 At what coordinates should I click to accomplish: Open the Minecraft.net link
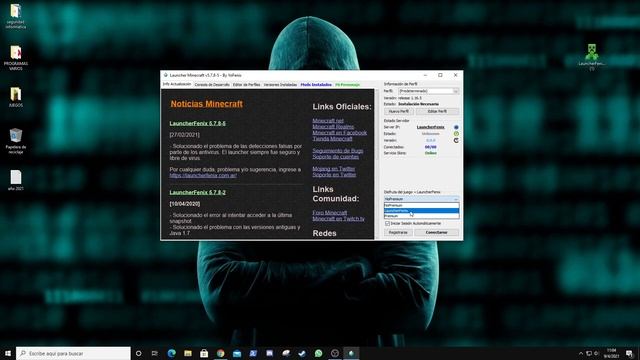328,121
